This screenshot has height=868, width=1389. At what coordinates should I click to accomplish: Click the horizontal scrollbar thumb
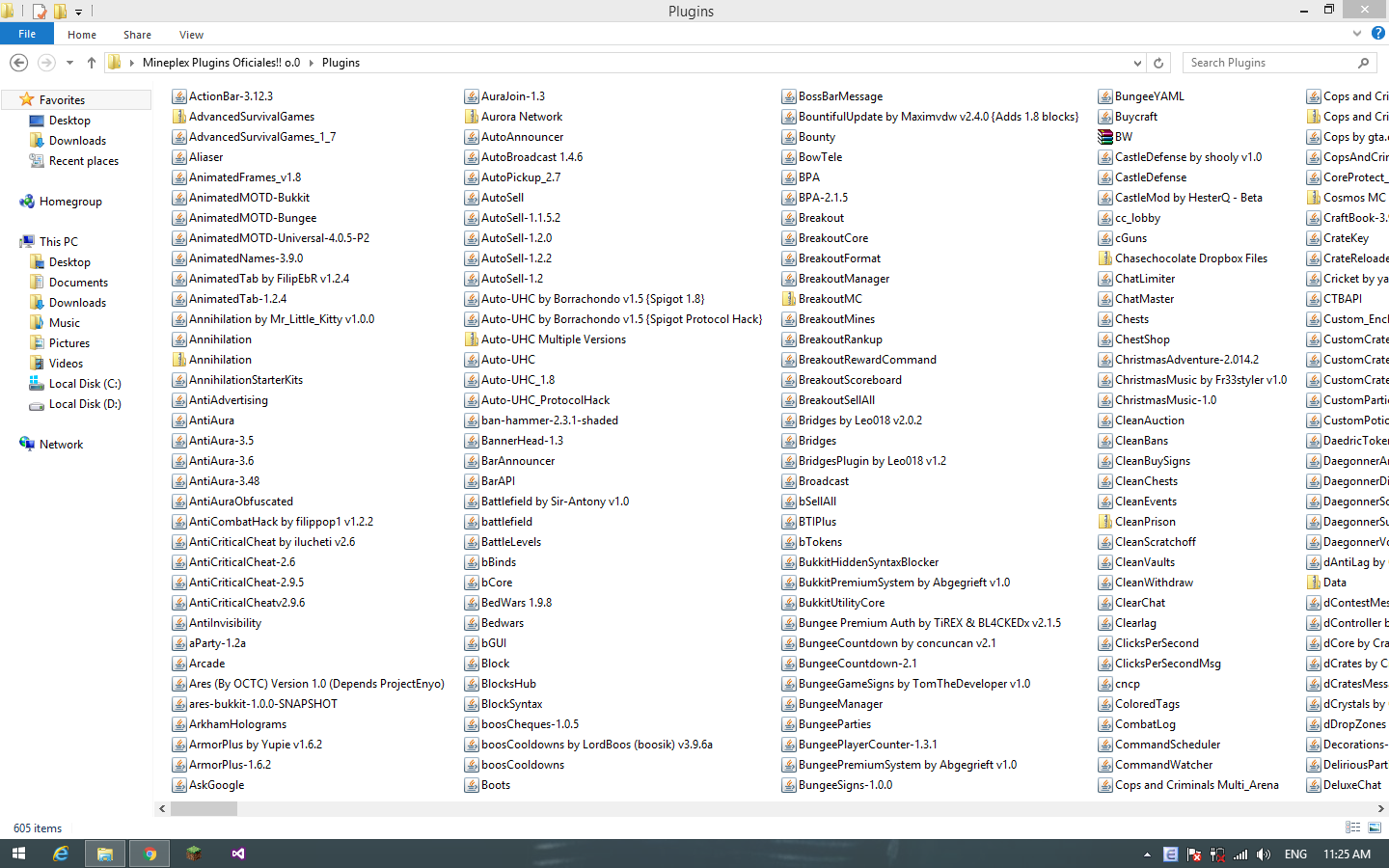pos(204,808)
